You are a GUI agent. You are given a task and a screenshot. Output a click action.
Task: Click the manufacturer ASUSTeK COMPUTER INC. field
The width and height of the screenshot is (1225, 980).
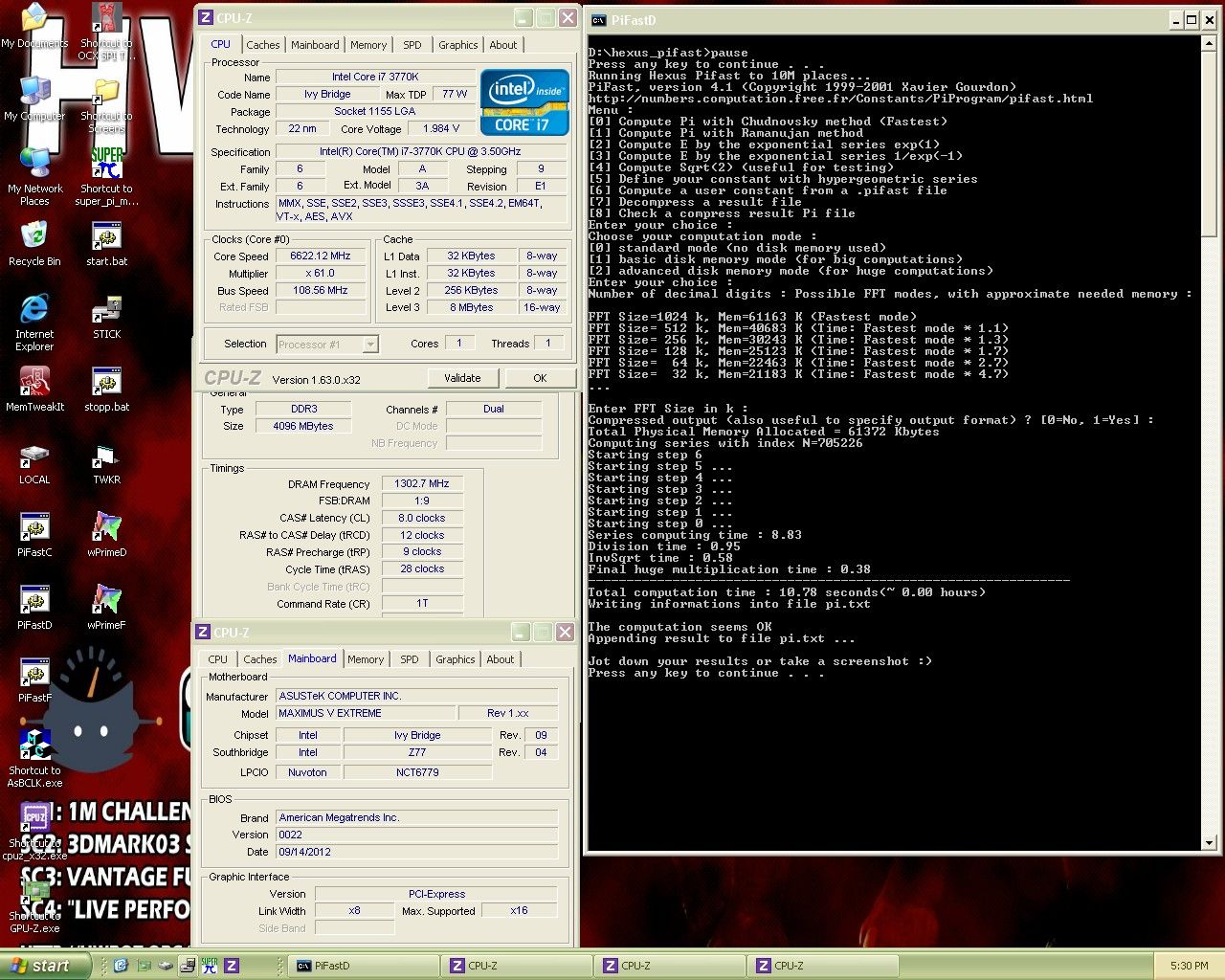[417, 696]
